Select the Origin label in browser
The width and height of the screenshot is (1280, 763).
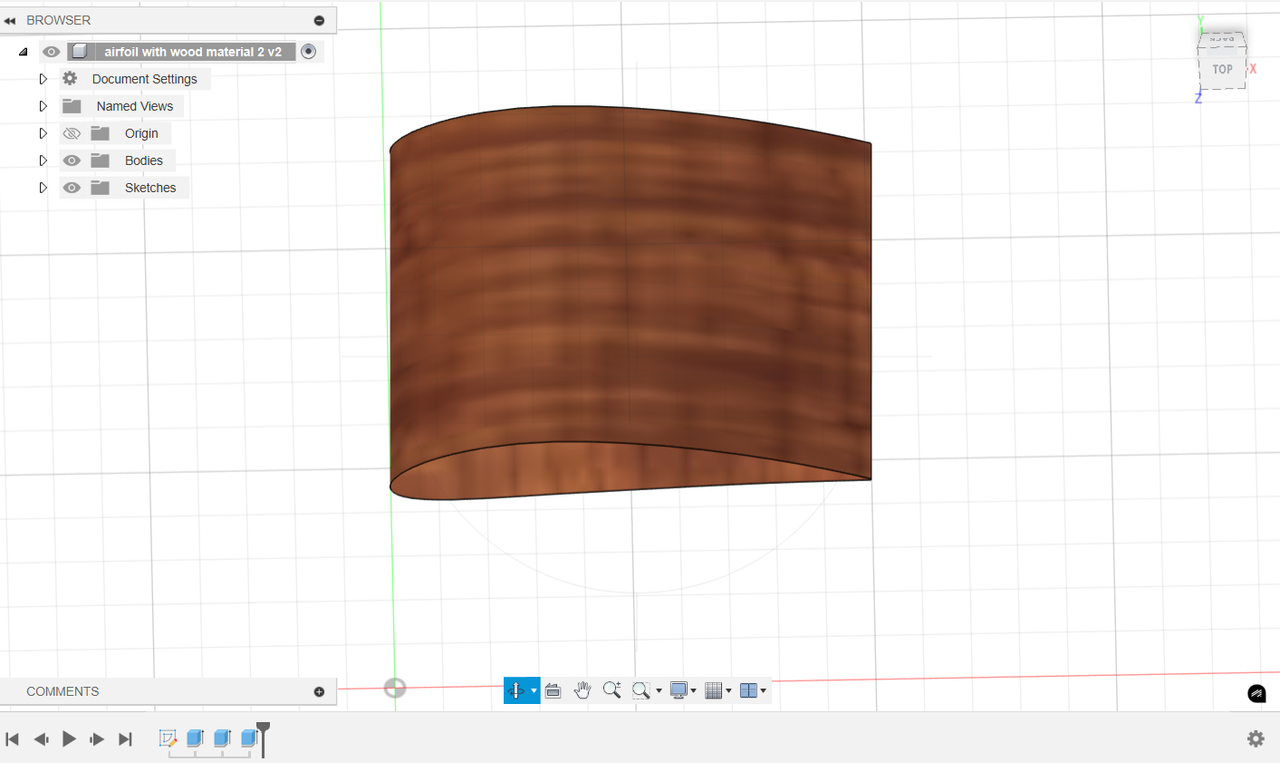point(141,133)
